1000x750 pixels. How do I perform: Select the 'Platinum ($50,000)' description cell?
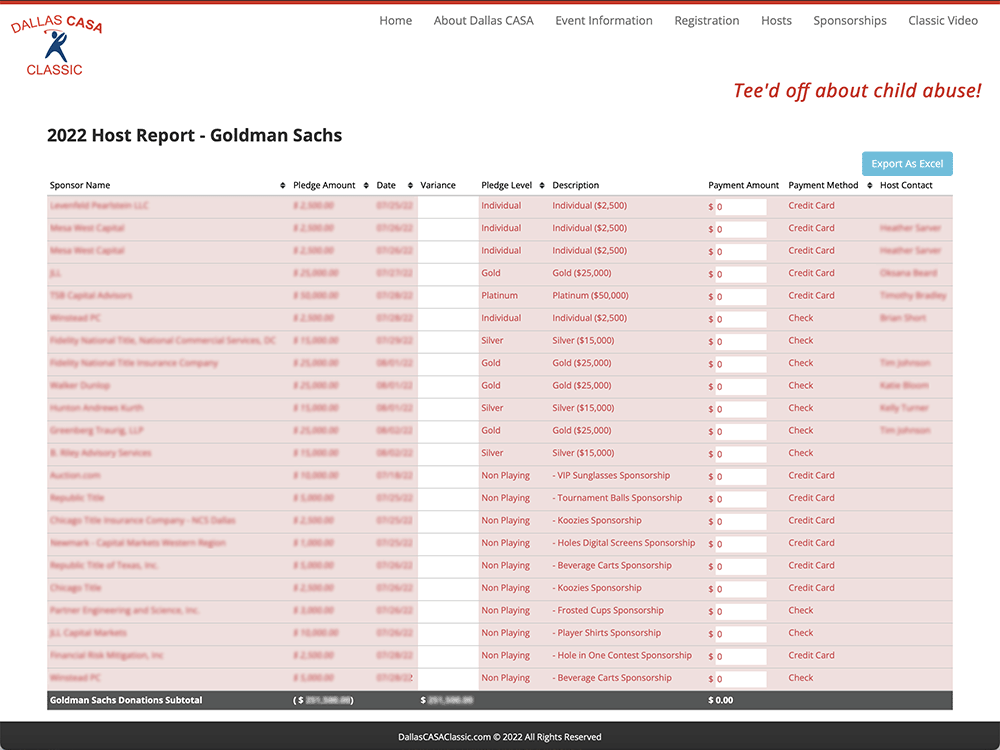click(x=591, y=295)
